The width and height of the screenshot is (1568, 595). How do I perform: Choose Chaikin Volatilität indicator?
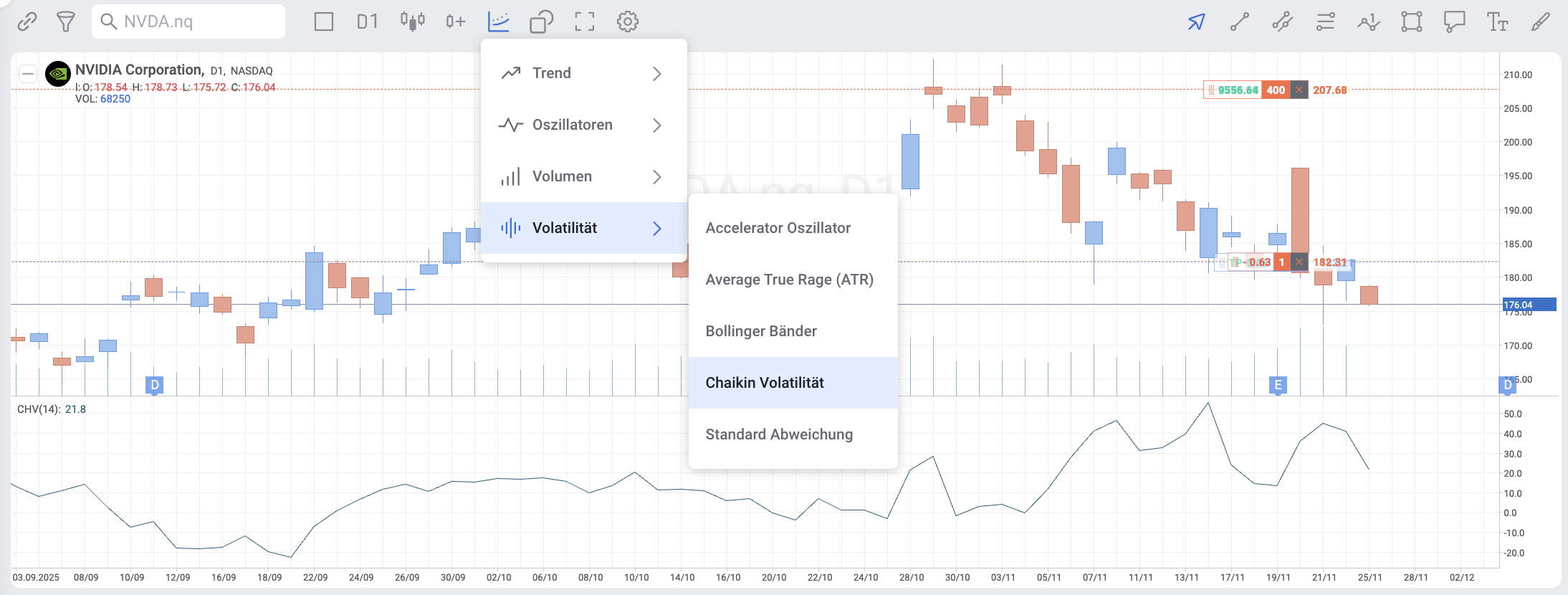pos(793,383)
